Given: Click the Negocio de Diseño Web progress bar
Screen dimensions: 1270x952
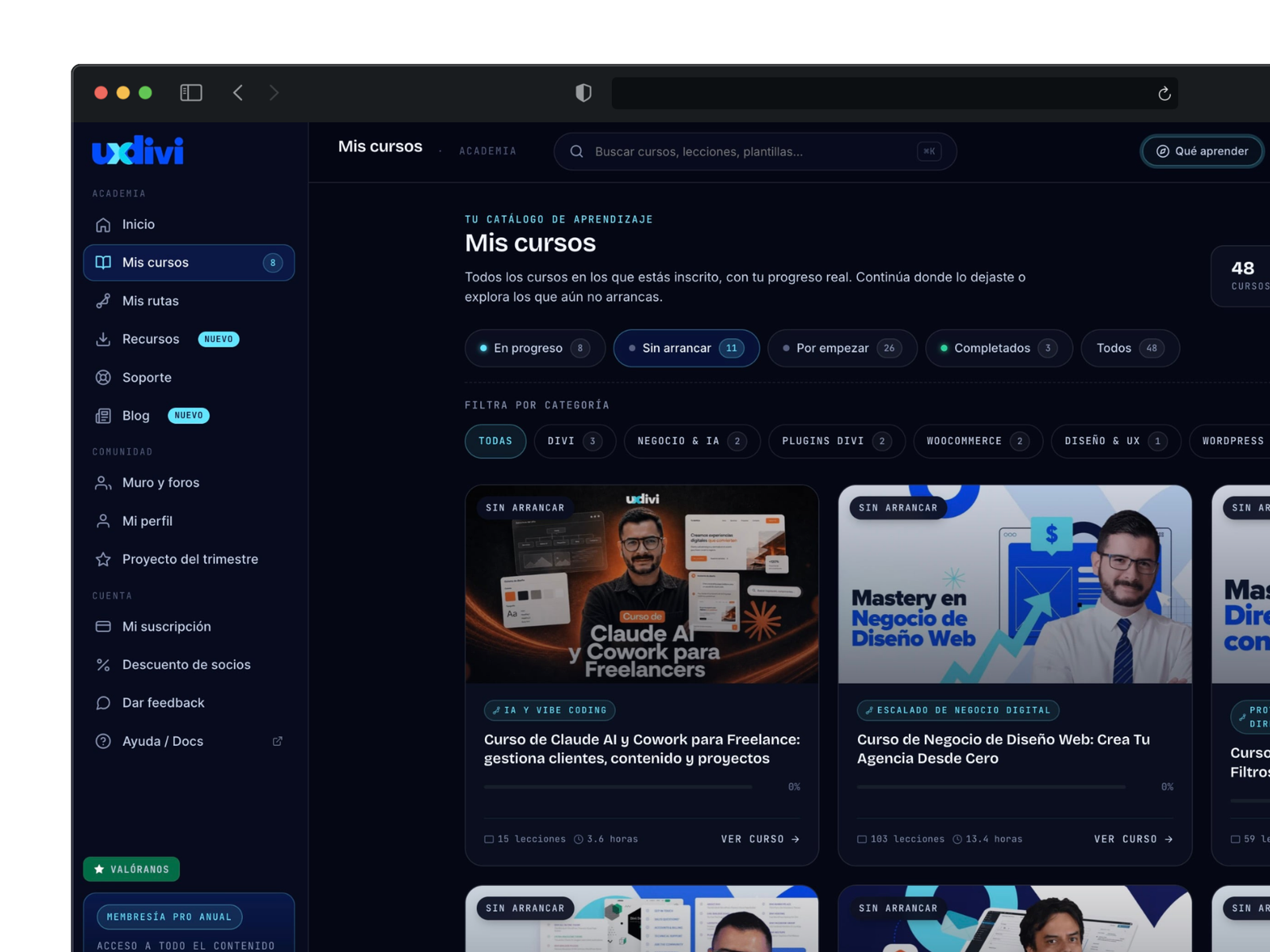Looking at the screenshot, I should (991, 787).
